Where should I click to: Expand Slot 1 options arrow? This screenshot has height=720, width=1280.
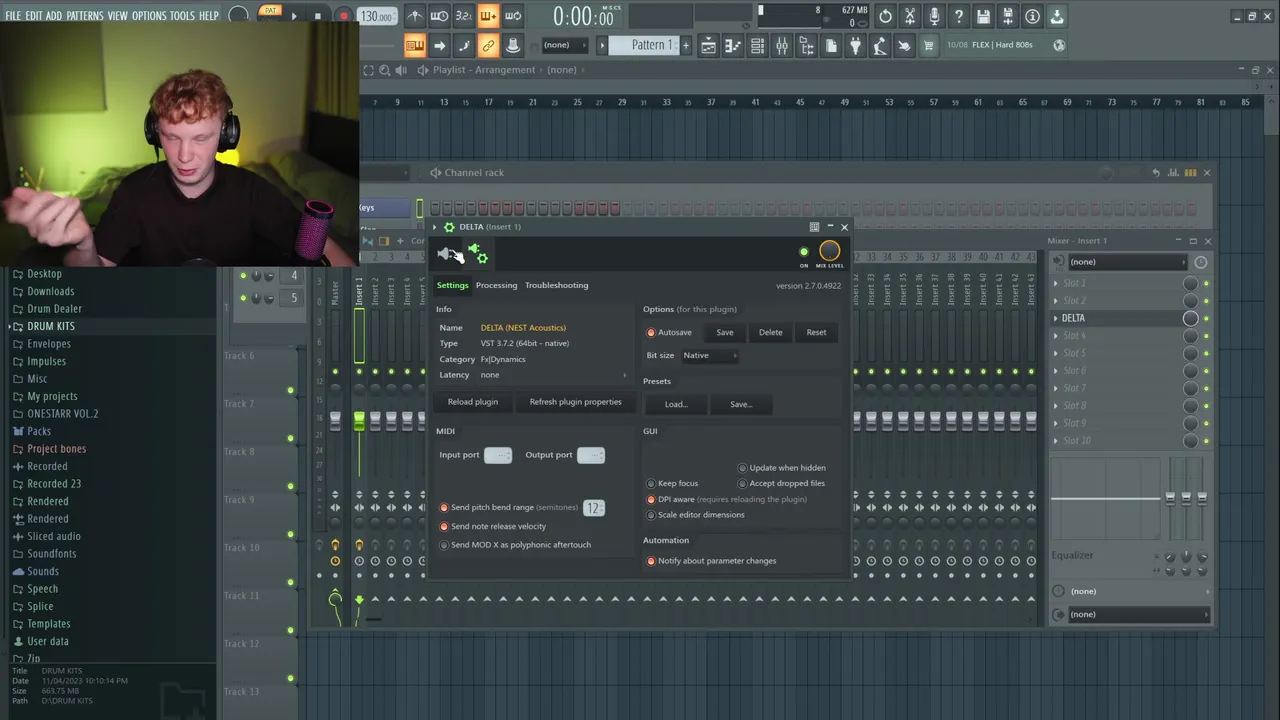[1055, 283]
